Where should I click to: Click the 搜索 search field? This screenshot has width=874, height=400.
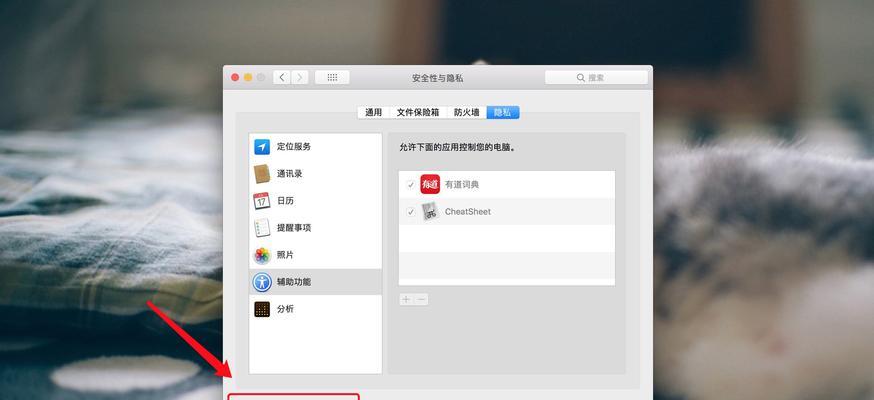click(596, 77)
